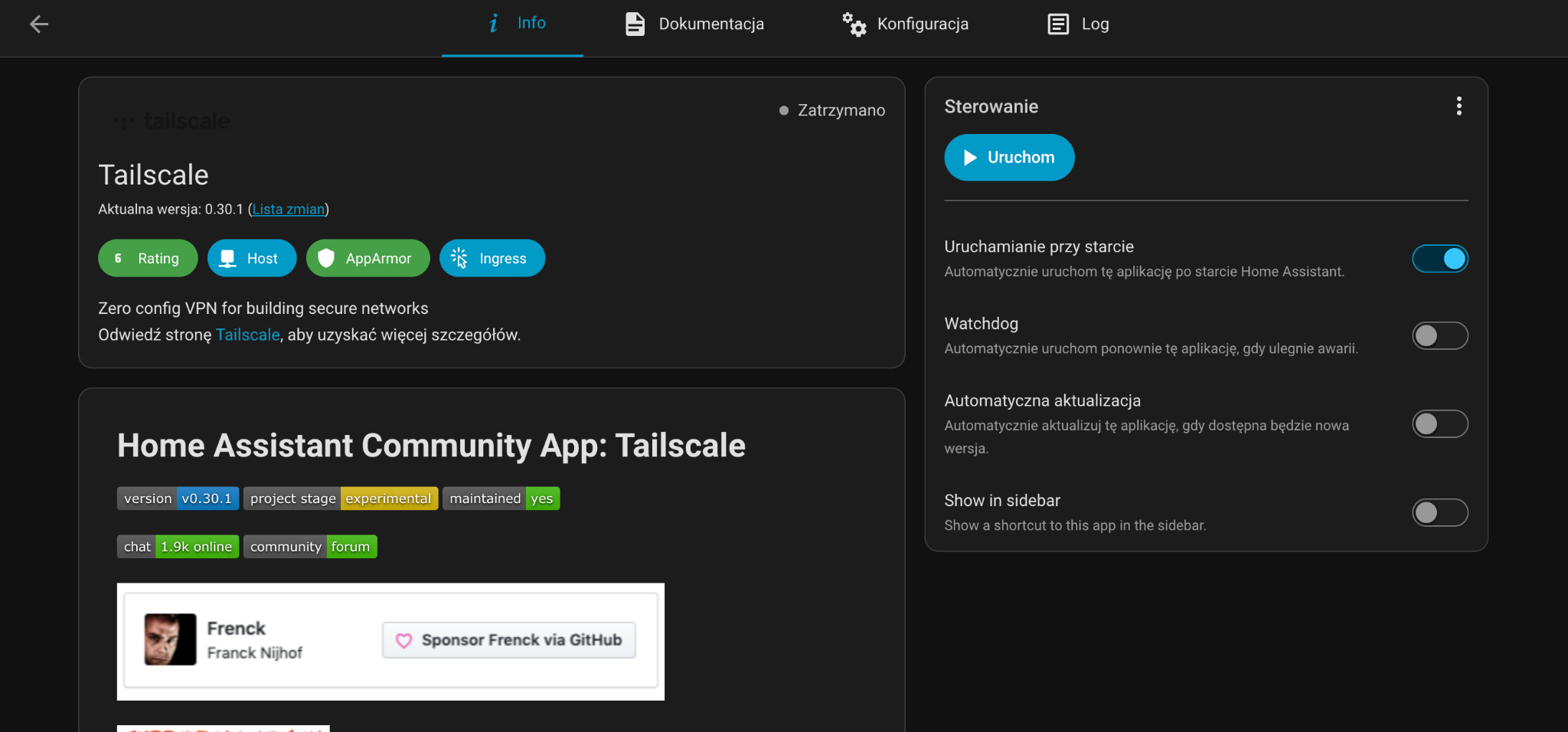Click the maintained yes badge
The height and width of the screenshot is (732, 1568).
(501, 498)
